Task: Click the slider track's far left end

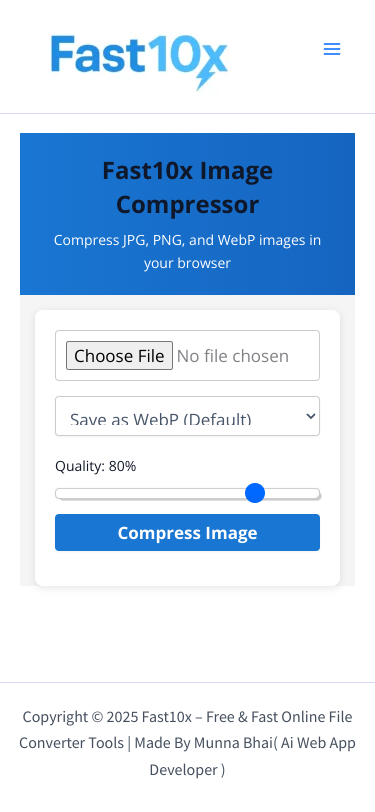Action: point(58,494)
